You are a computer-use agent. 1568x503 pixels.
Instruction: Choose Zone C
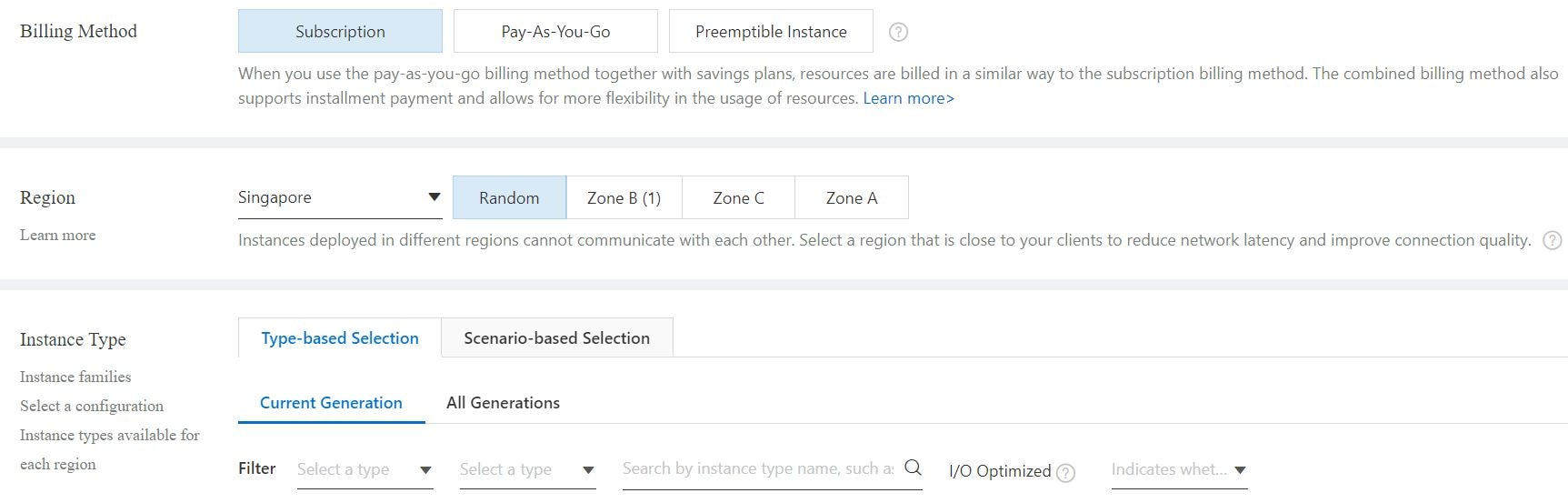pos(738,197)
